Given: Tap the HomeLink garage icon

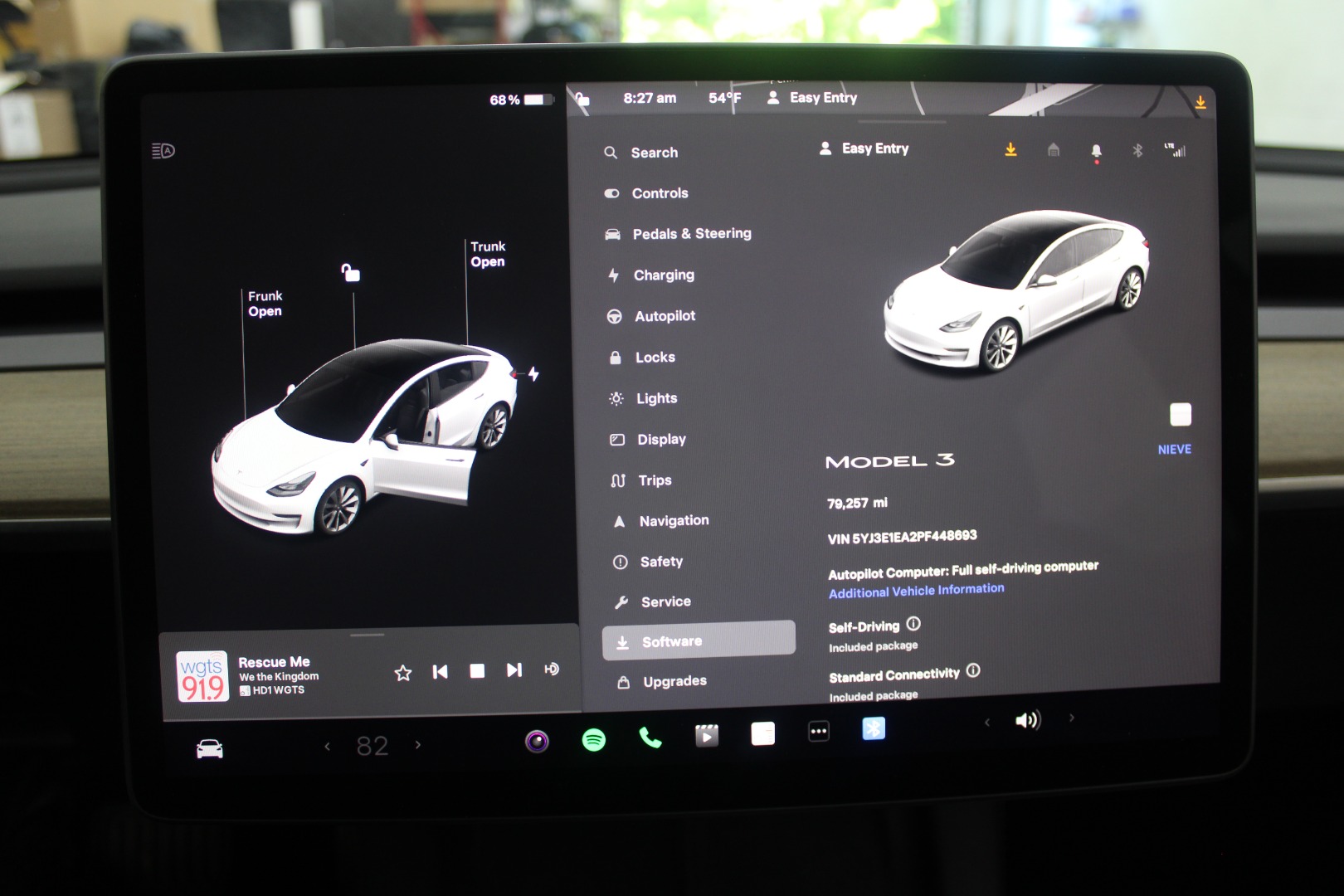Looking at the screenshot, I should coord(1054,149).
